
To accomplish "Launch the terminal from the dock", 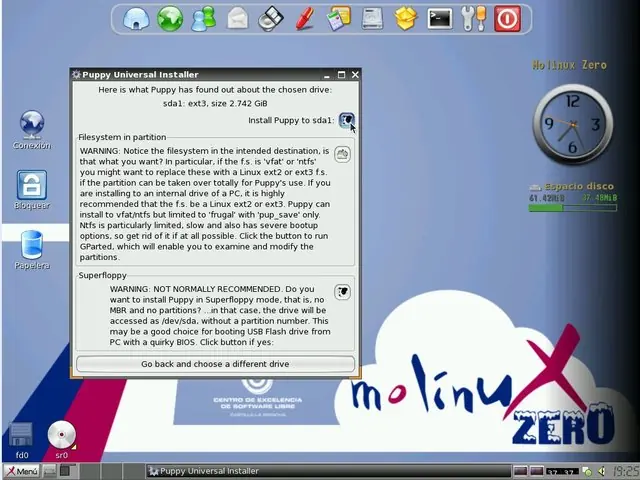I will [x=440, y=19].
